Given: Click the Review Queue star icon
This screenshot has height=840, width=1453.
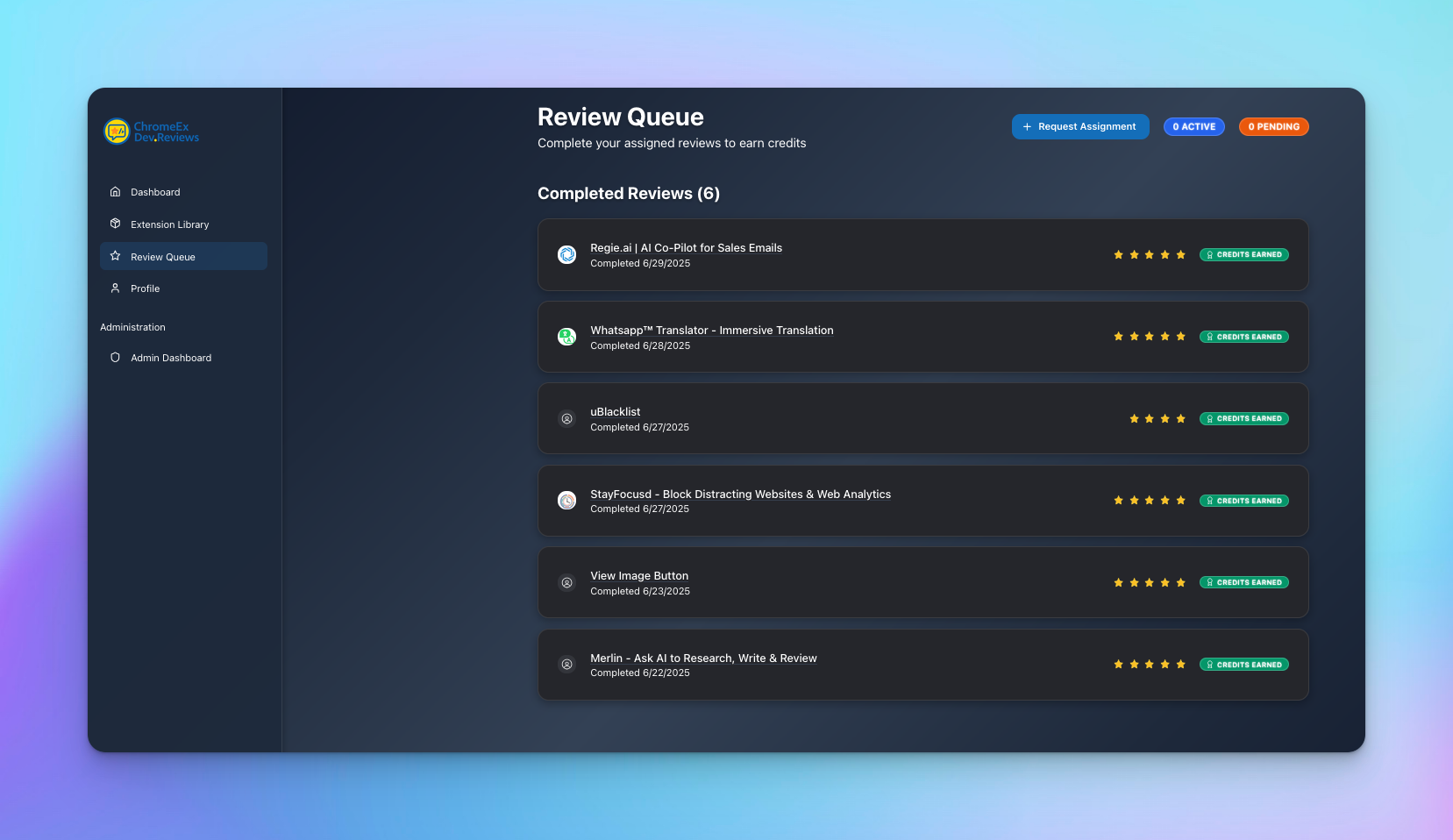Looking at the screenshot, I should coord(115,256).
